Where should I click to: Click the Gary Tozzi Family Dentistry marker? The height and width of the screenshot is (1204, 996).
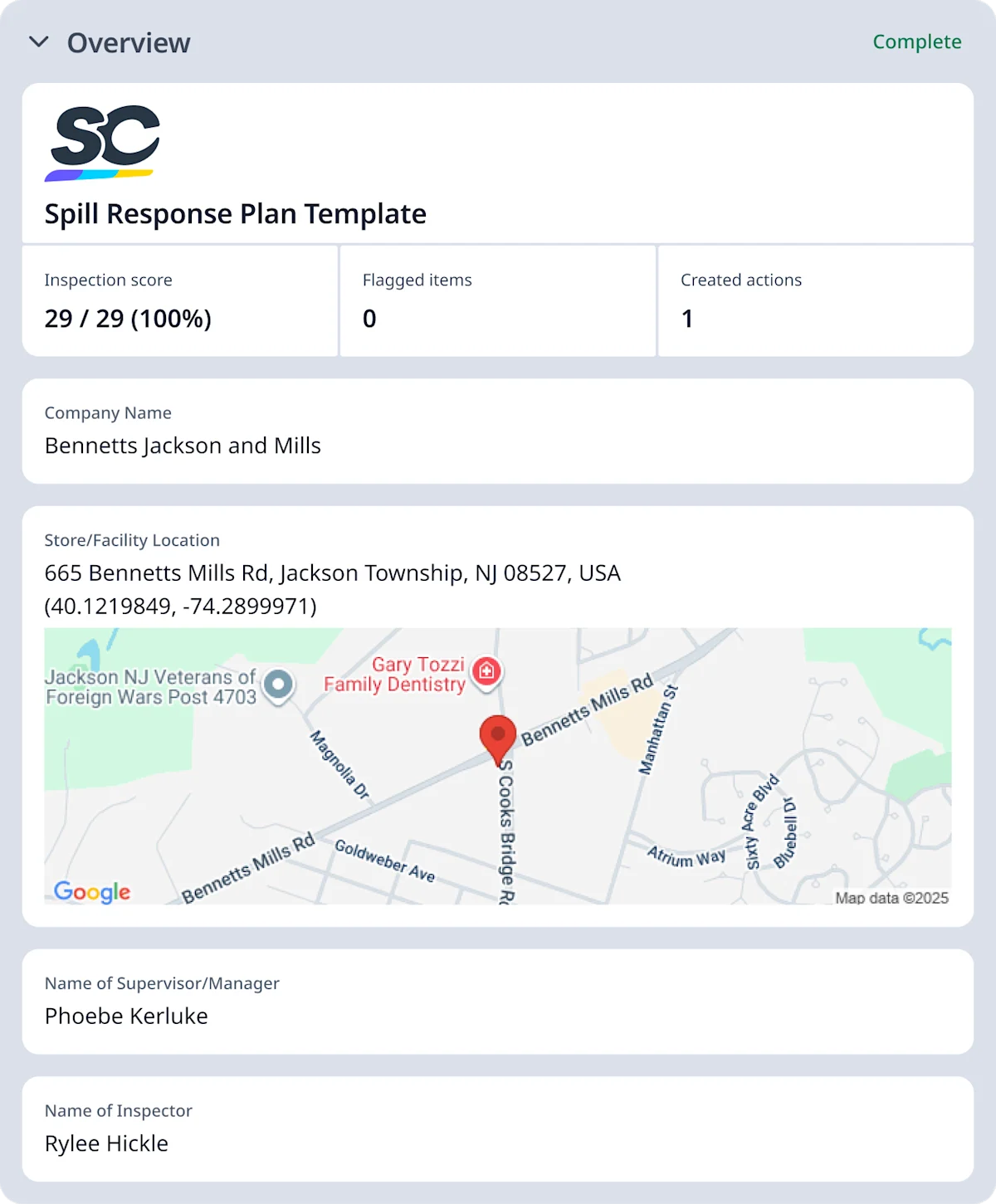coord(486,671)
